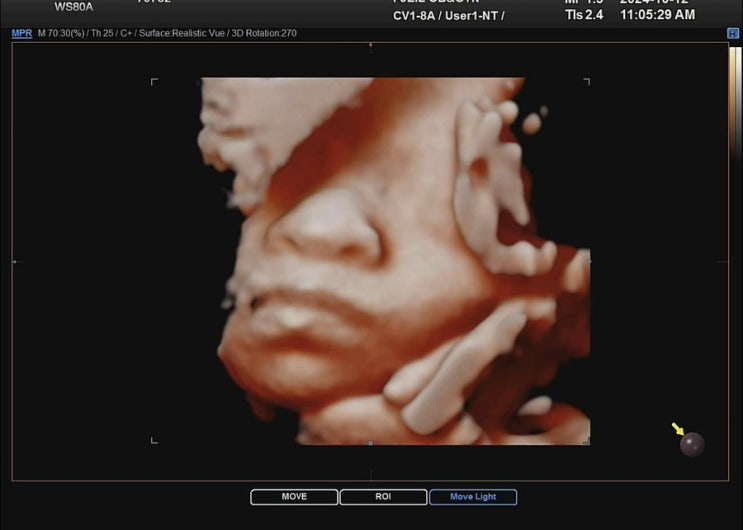The height and width of the screenshot is (530, 743).
Task: Select the ROI button
Action: coord(383,497)
